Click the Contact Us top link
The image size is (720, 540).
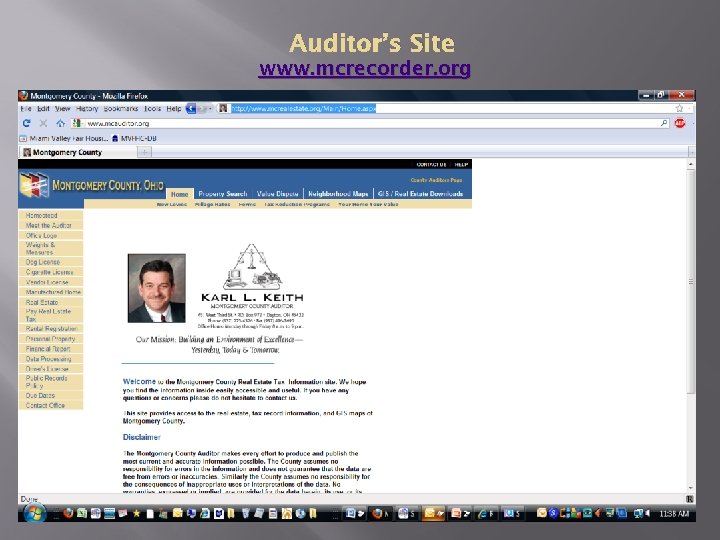[x=431, y=164]
